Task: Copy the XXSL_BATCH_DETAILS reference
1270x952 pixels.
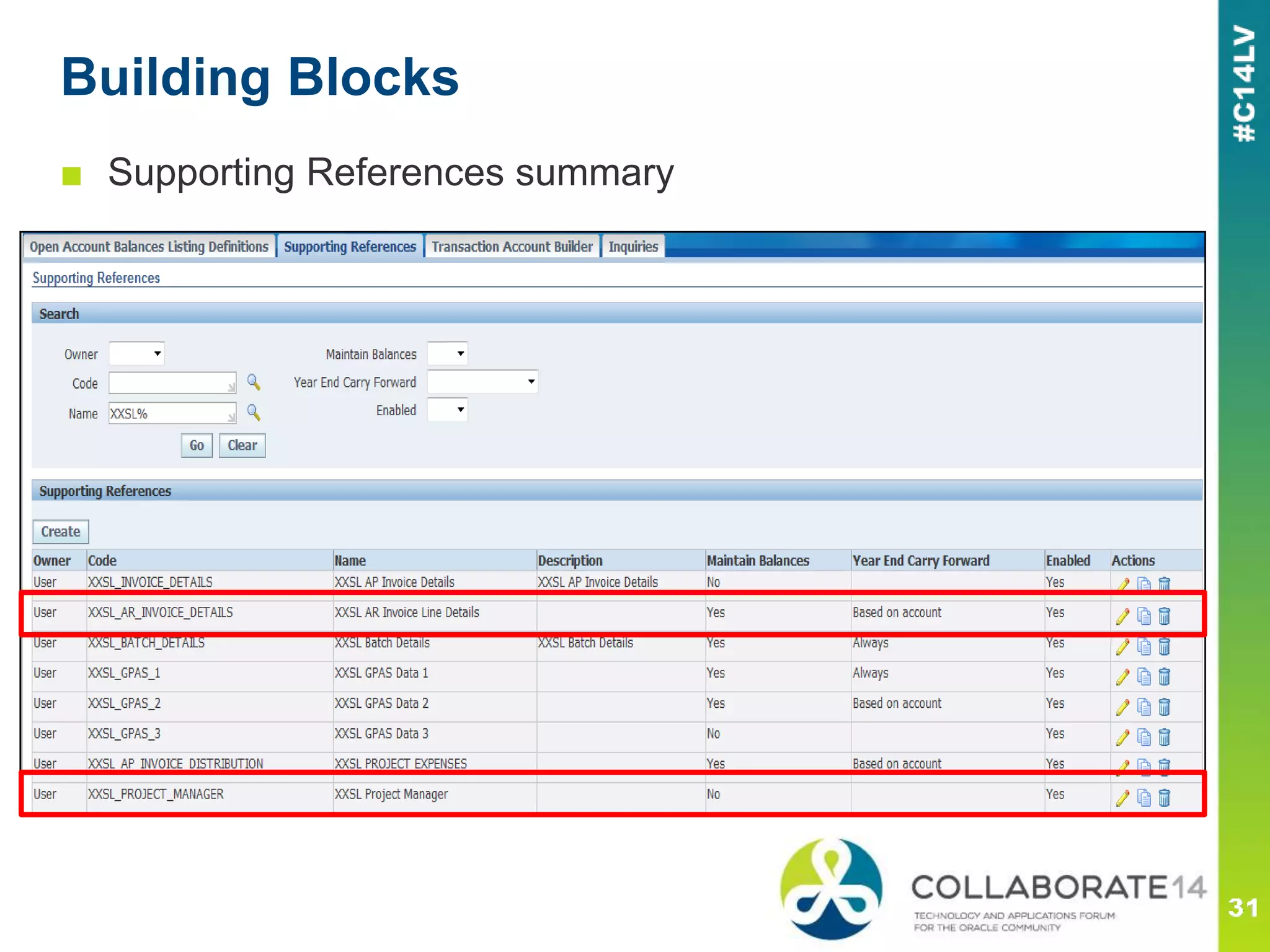Action: tap(1144, 646)
